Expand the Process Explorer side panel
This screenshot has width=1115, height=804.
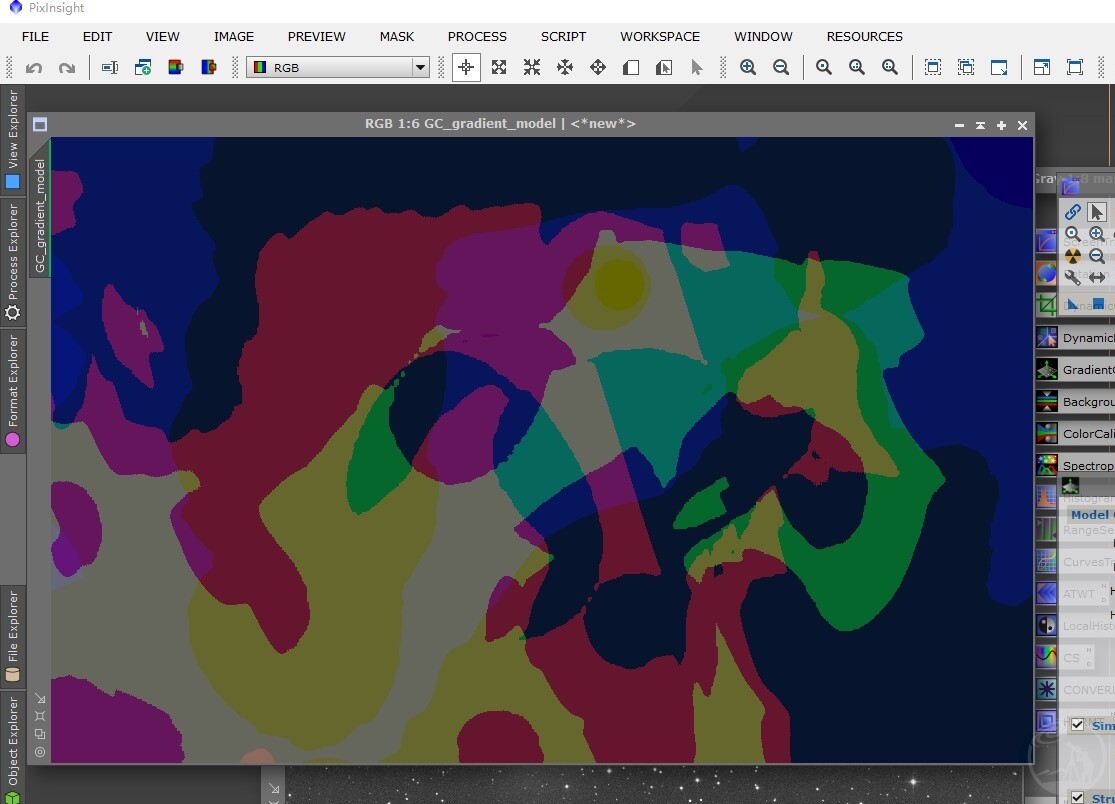pos(13,262)
